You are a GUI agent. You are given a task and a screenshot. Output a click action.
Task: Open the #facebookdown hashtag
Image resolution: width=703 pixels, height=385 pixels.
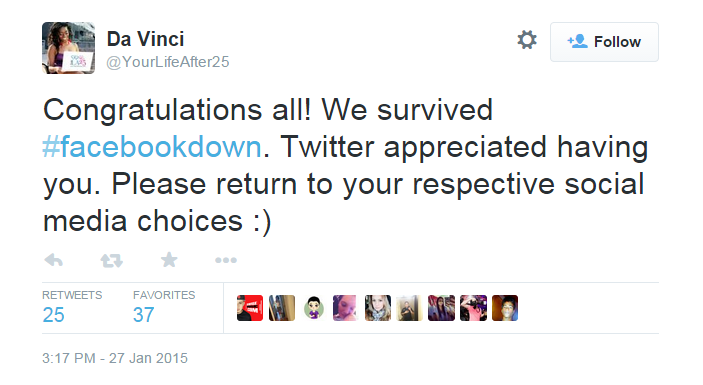[152, 147]
